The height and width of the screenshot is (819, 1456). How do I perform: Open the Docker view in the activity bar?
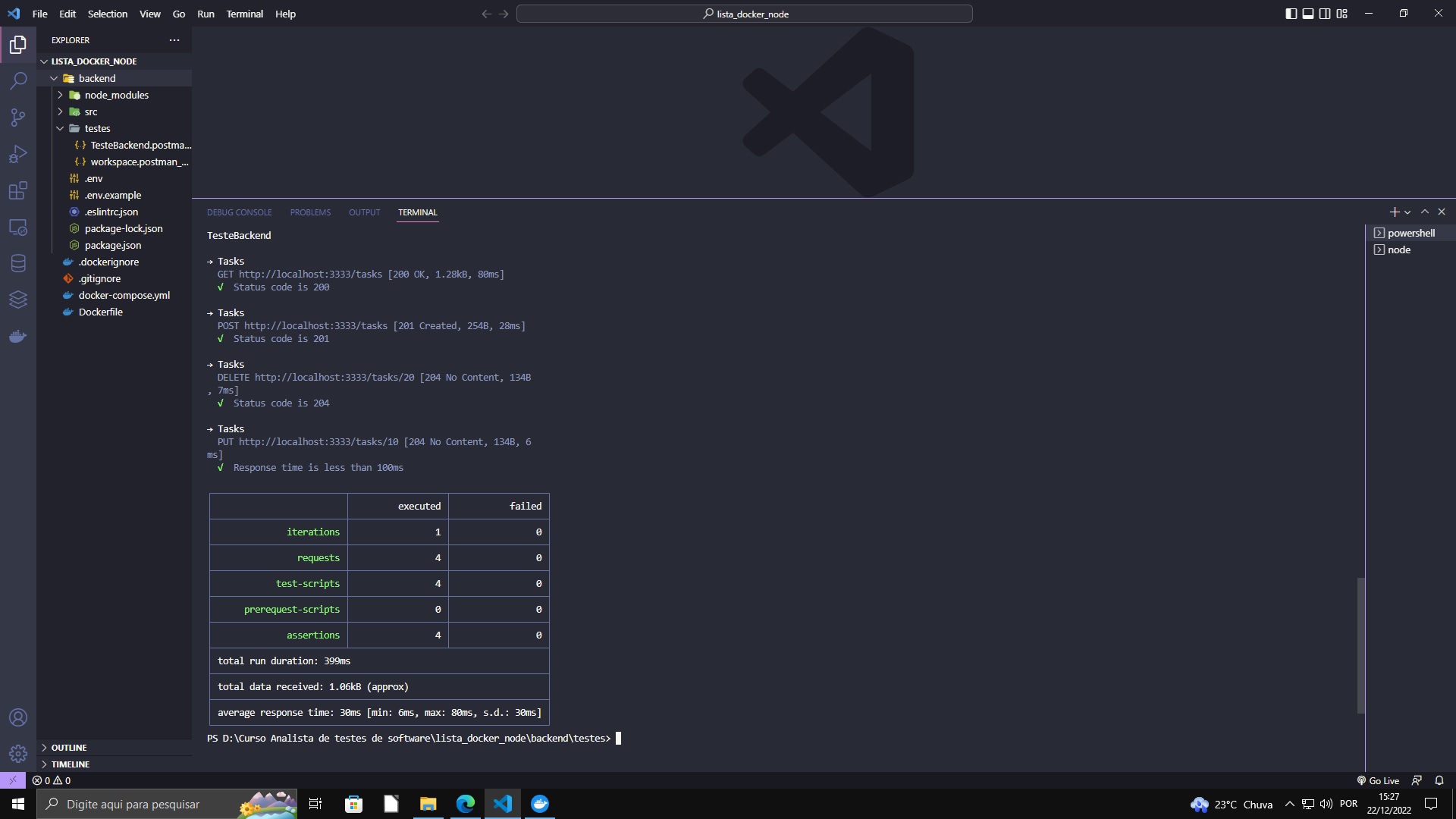(18, 337)
